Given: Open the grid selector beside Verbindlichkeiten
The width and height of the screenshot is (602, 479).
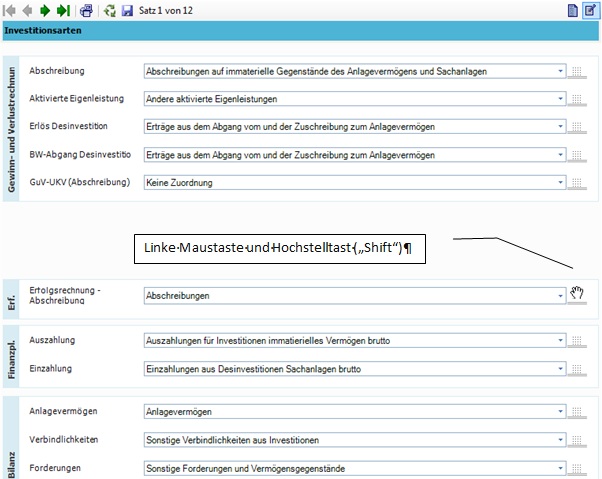Looking at the screenshot, I should 577,440.
